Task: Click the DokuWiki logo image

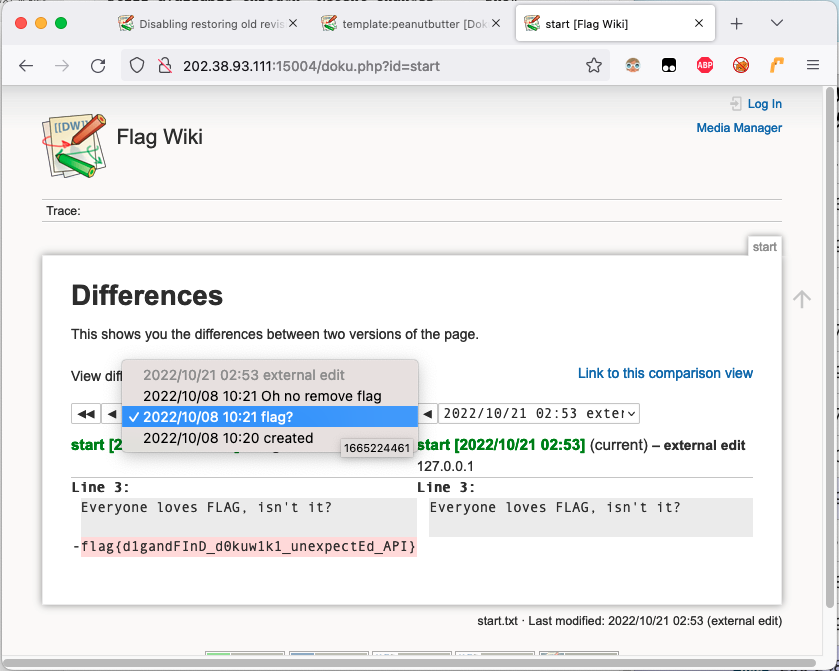Action: (x=73, y=145)
